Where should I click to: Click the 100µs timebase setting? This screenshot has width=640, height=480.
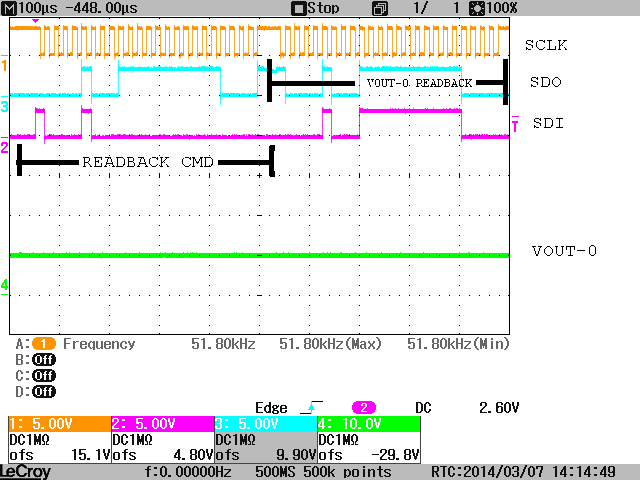pos(38,8)
